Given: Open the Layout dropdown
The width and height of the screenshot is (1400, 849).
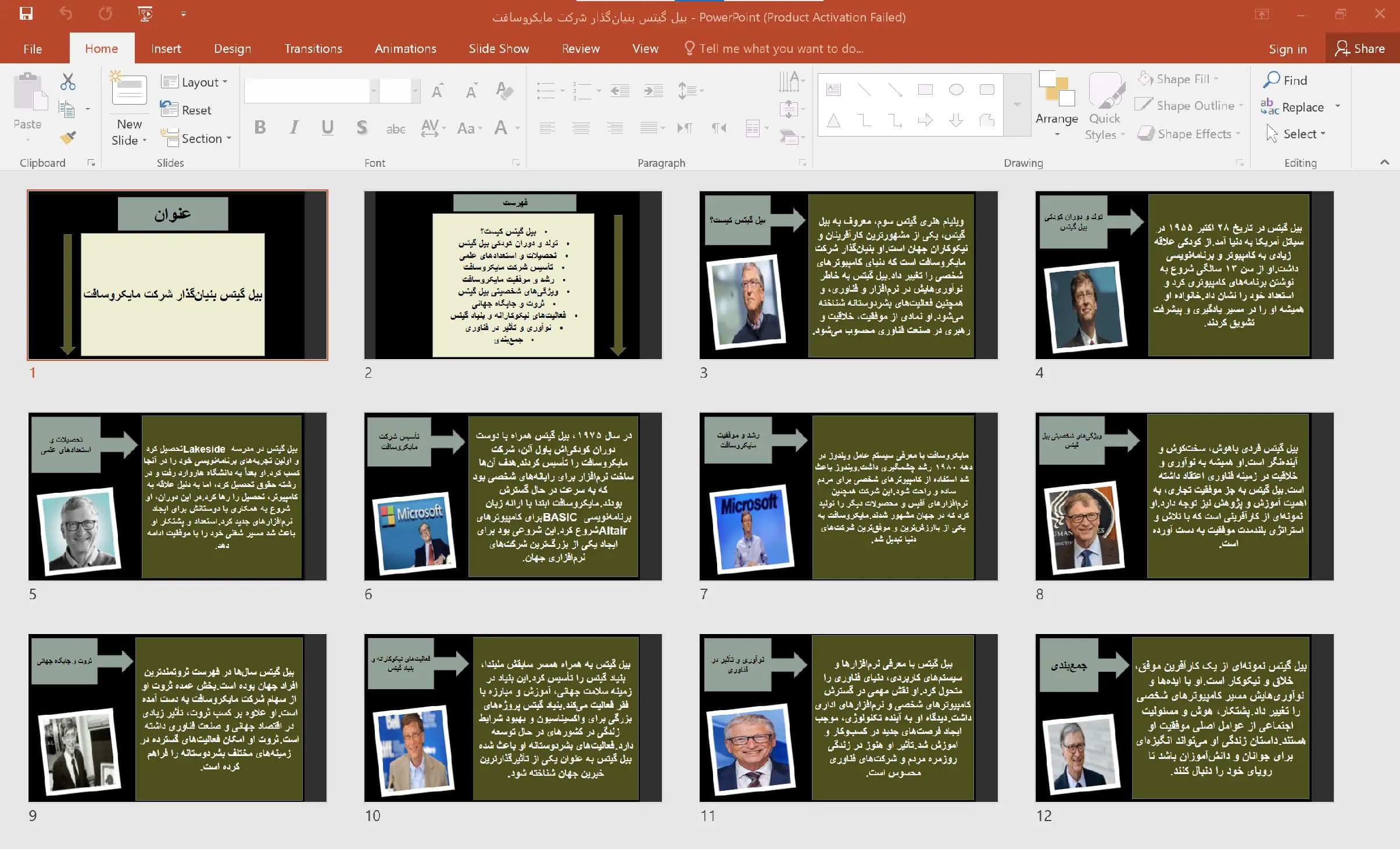Looking at the screenshot, I should 195,82.
